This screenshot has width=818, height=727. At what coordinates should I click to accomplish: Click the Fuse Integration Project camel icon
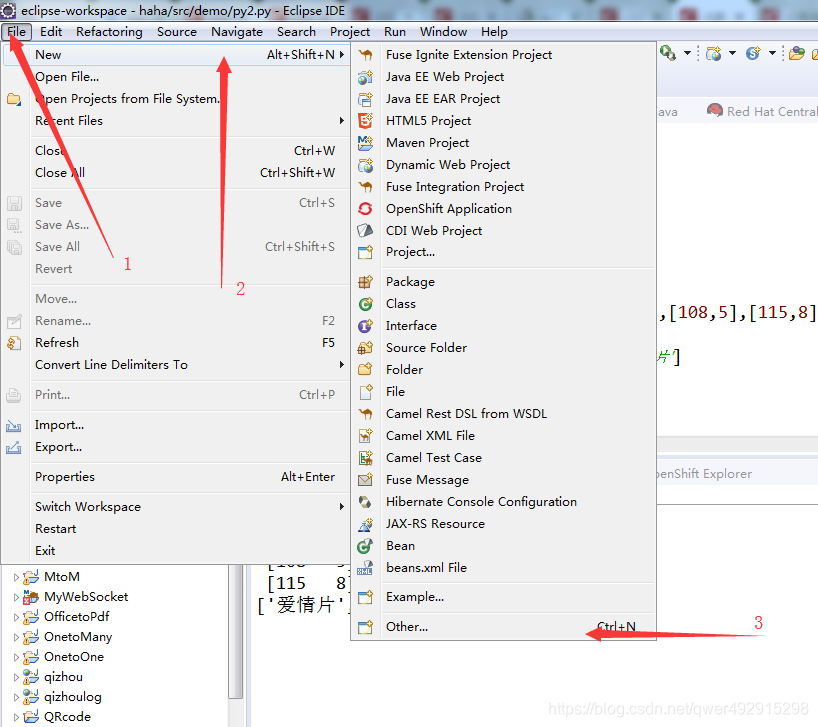tap(365, 187)
